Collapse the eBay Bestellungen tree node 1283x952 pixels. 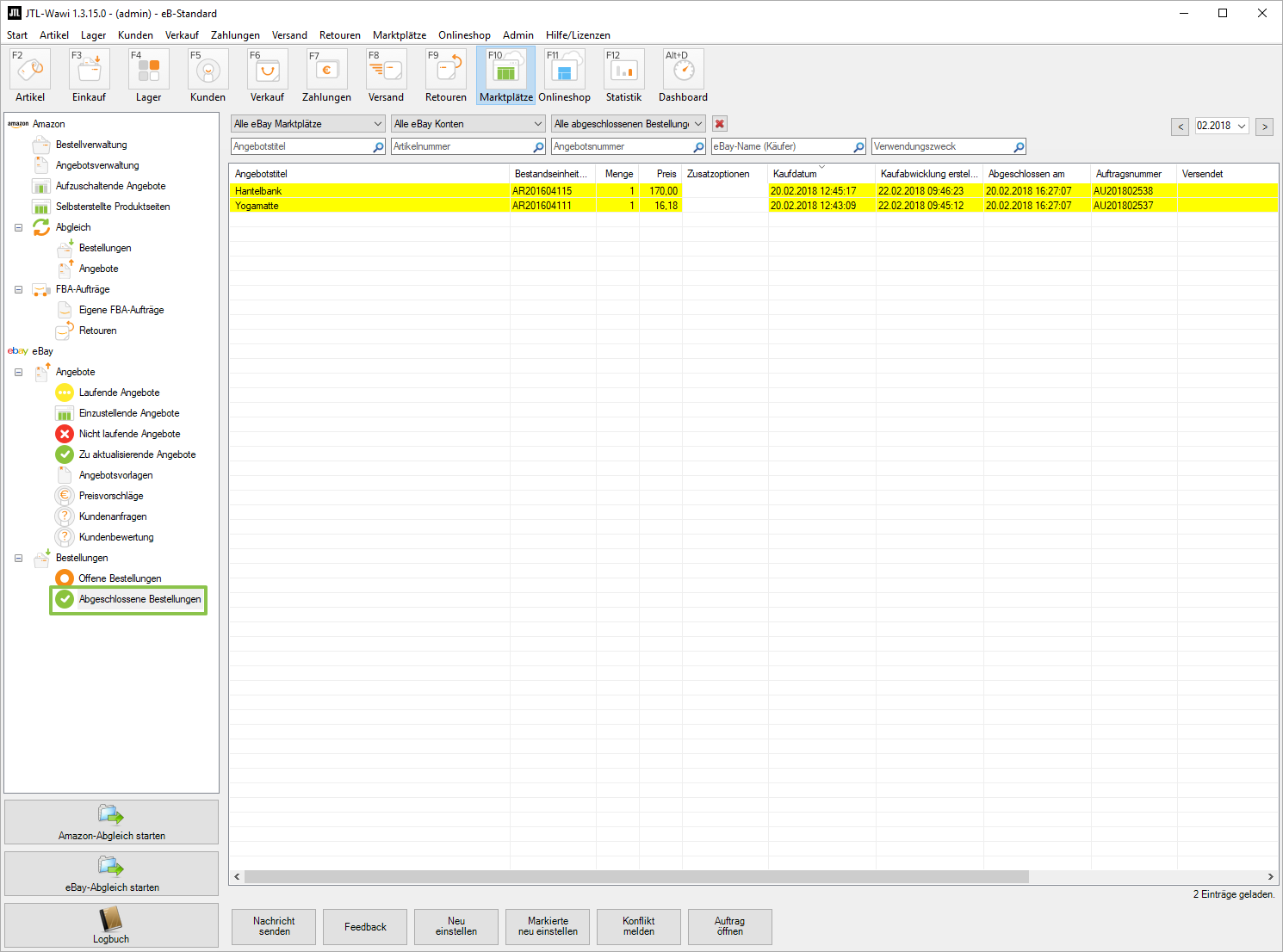[x=18, y=558]
